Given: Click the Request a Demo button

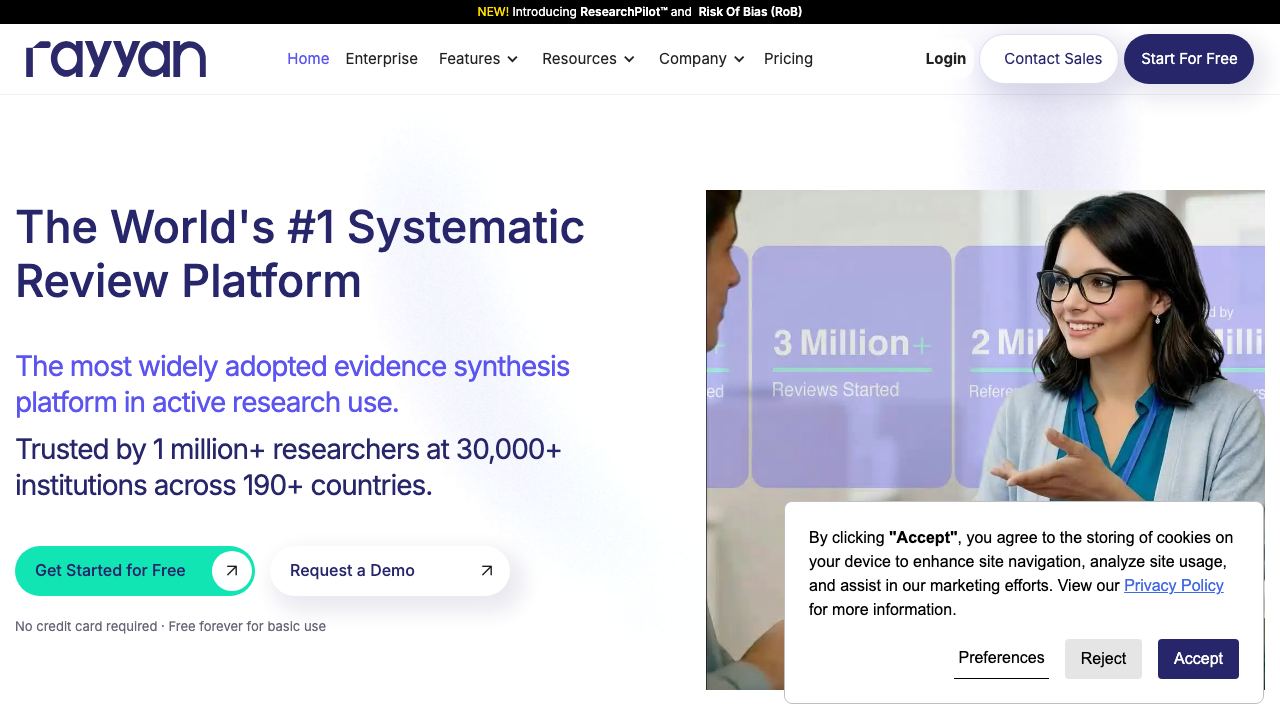Looking at the screenshot, I should coord(390,571).
